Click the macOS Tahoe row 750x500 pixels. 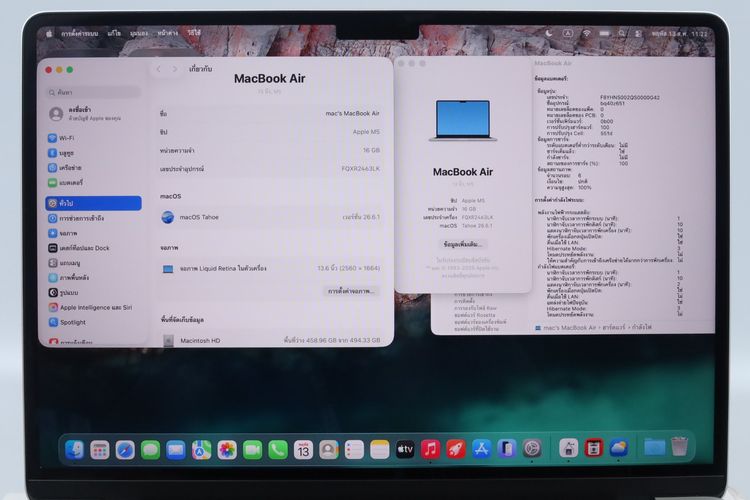coord(270,217)
